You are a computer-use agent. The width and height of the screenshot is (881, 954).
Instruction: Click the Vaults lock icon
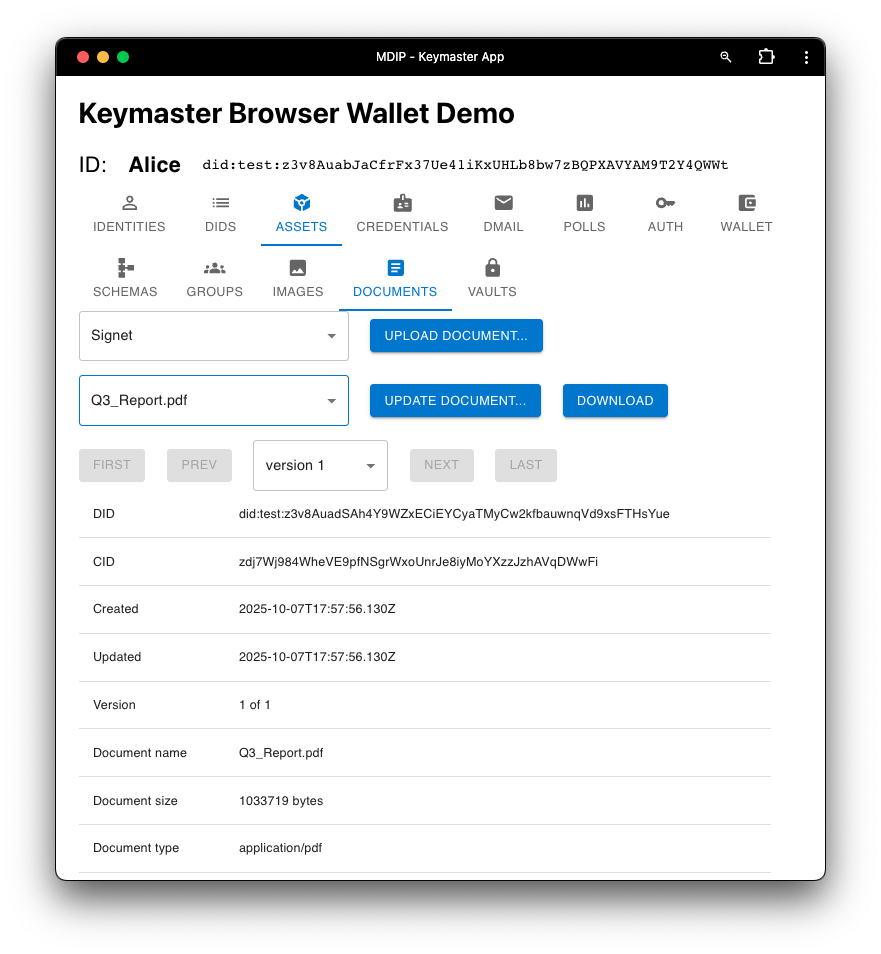[x=492, y=268]
